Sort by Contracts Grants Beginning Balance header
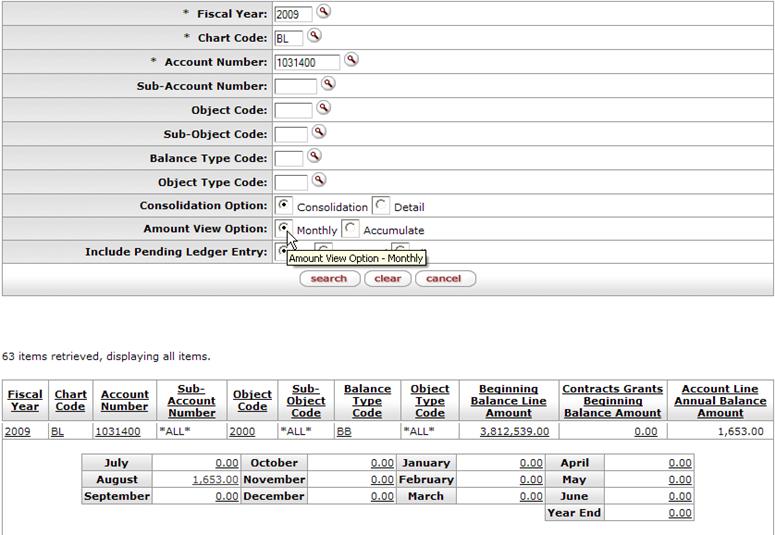This screenshot has width=775, height=535. [x=613, y=401]
